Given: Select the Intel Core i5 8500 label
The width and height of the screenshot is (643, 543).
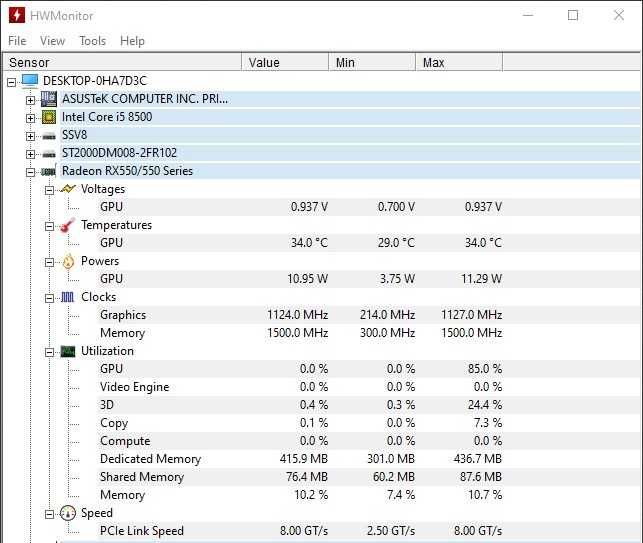Looking at the screenshot, I should click(x=107, y=117).
